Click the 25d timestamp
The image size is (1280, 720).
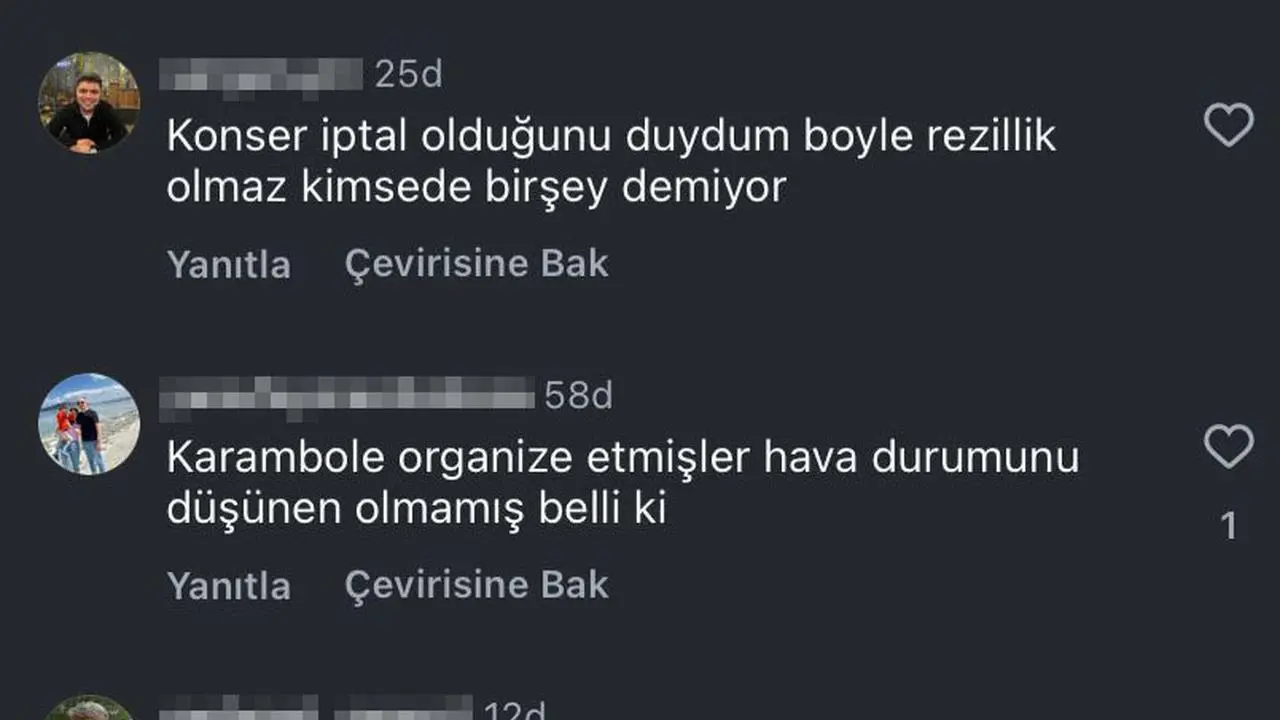point(408,75)
